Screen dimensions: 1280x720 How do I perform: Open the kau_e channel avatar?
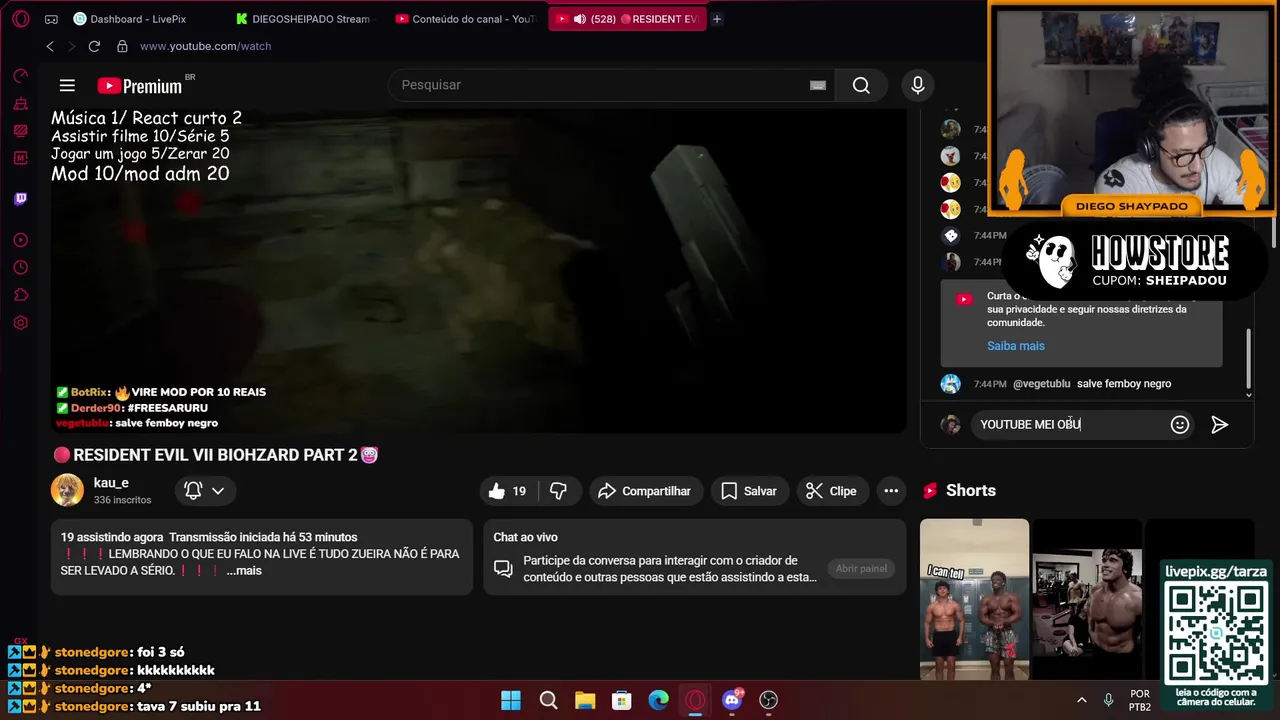coord(68,490)
